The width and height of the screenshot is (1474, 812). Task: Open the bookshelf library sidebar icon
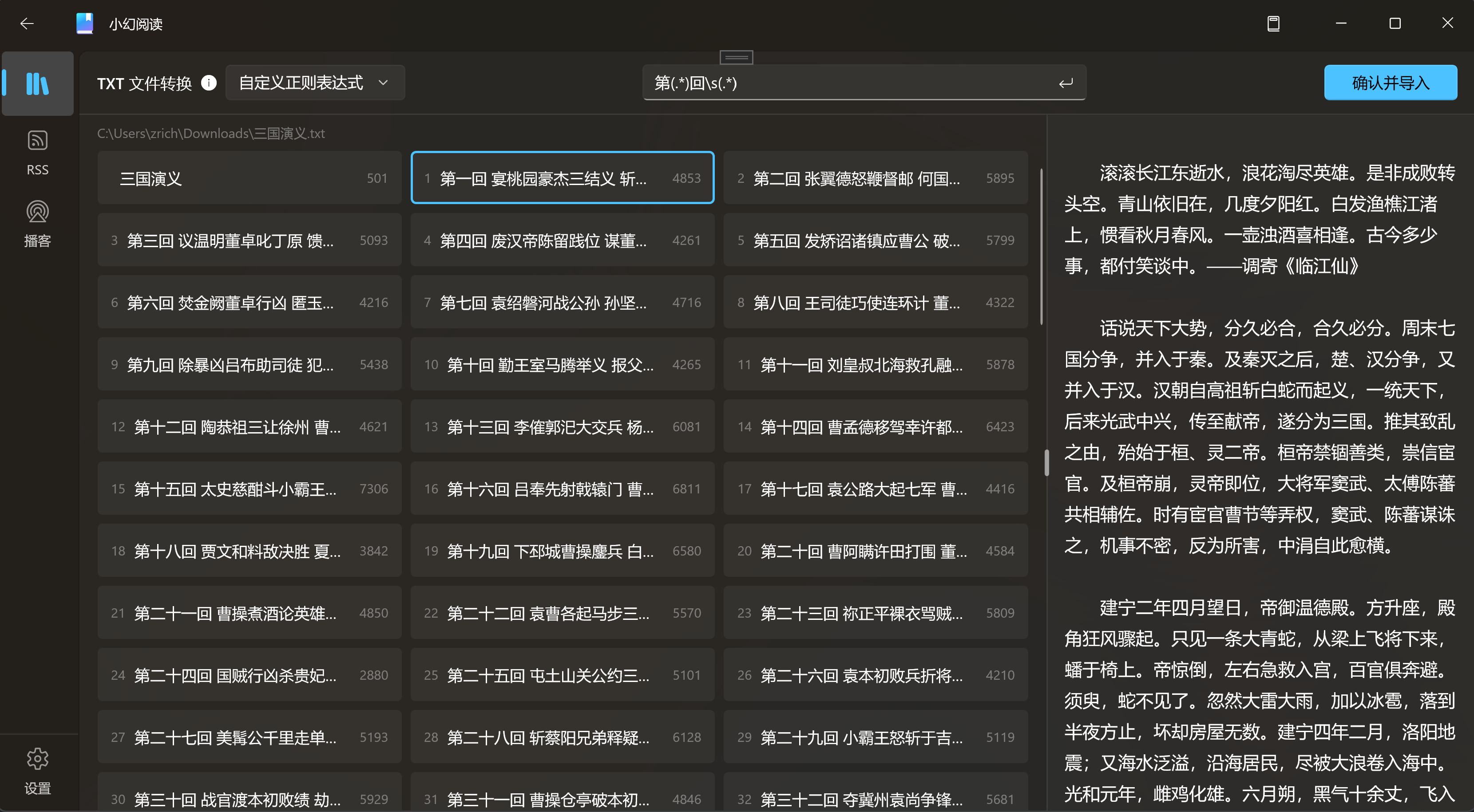(38, 83)
